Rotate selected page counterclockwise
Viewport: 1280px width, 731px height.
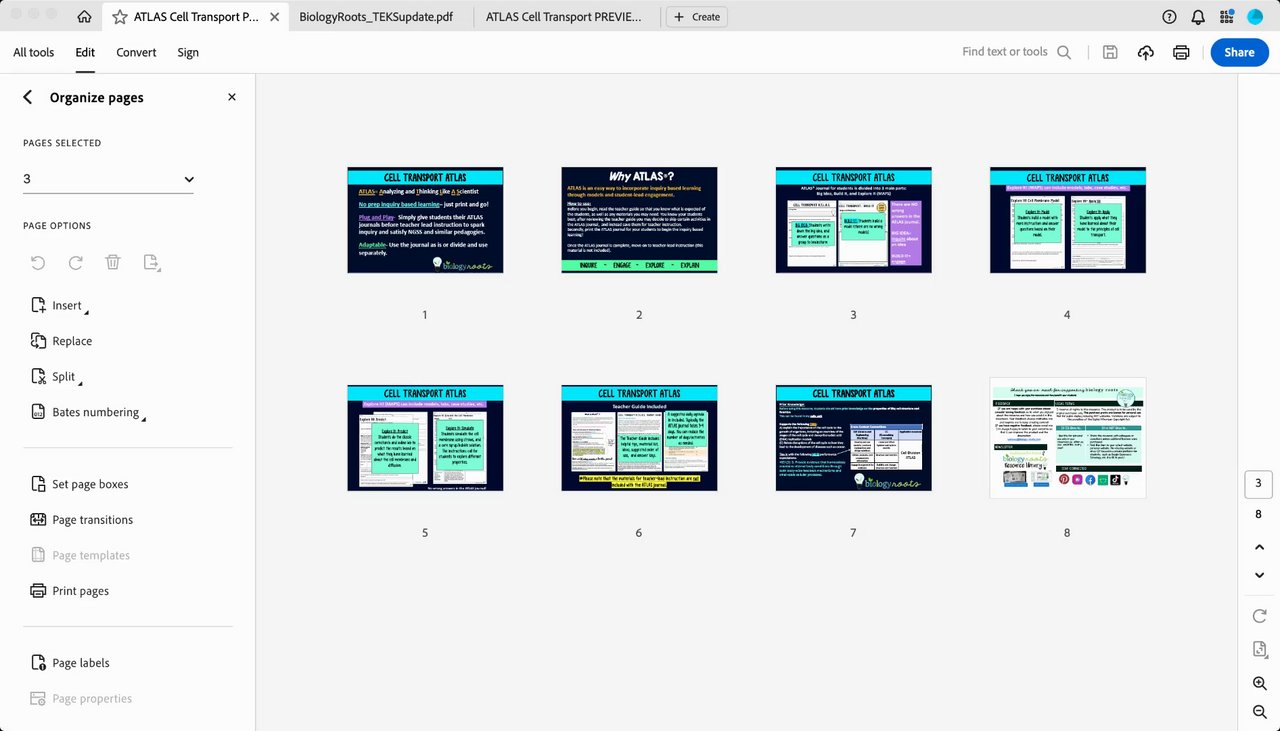coord(38,262)
